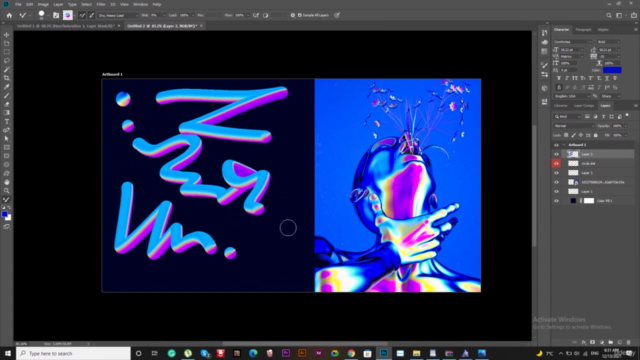The height and width of the screenshot is (360, 640).
Task: Toggle visibility of Artboard 1
Action: (x=556, y=145)
